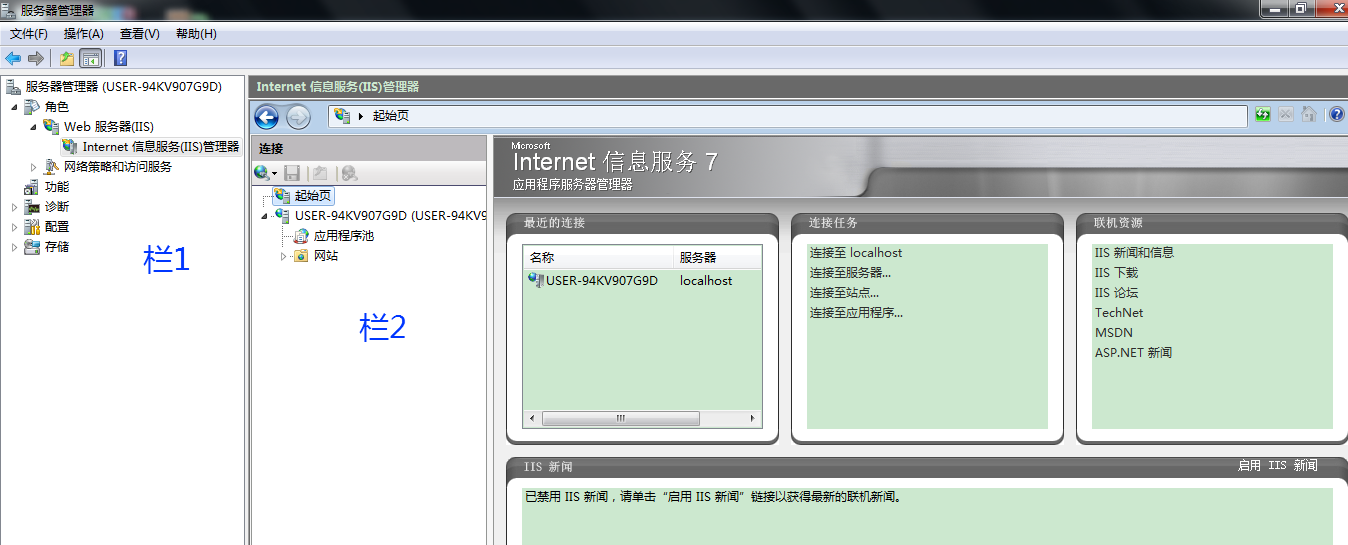Click the Up one level folder icon
Image resolution: width=1348 pixels, height=545 pixels.
click(x=66, y=58)
